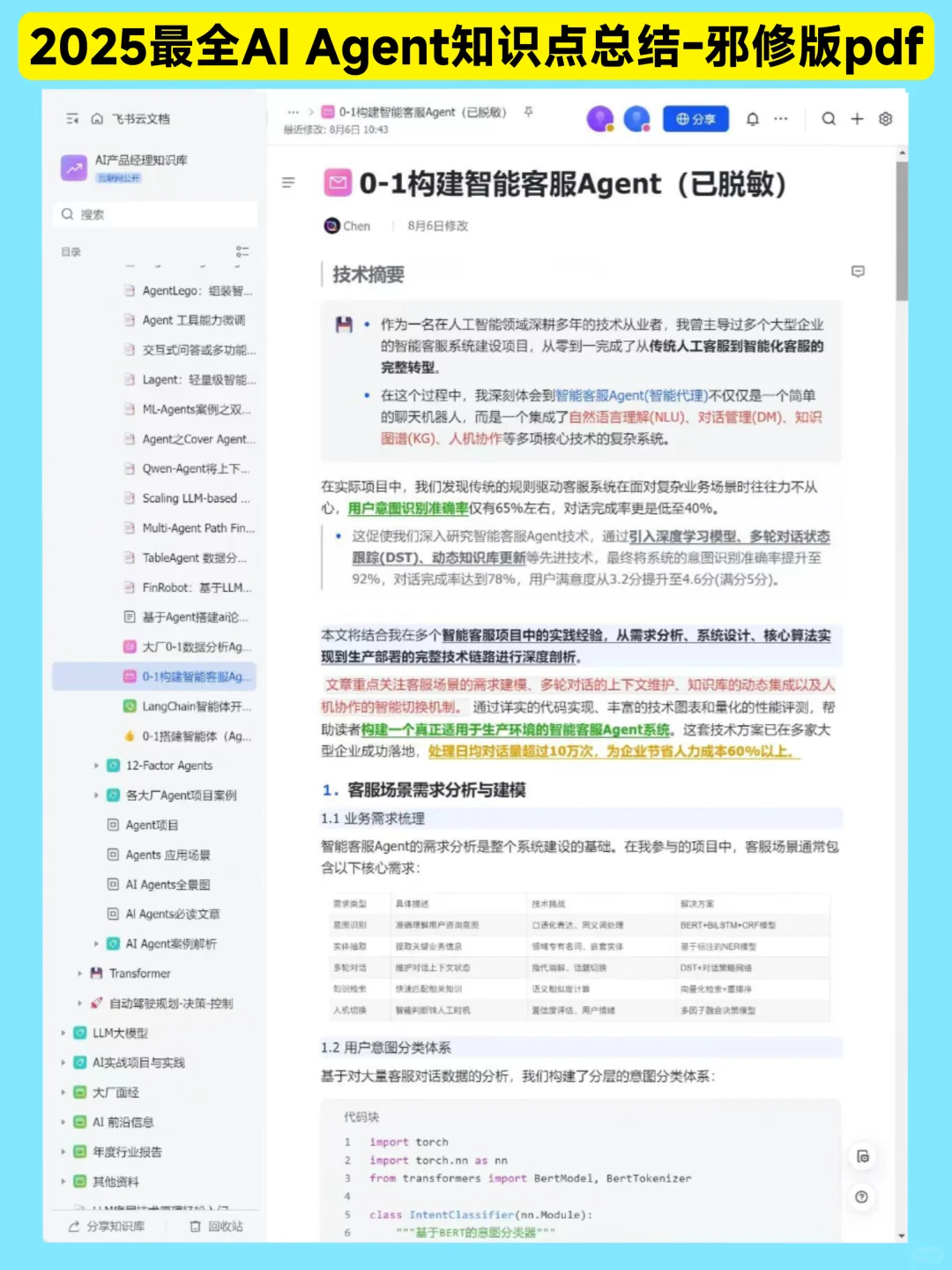Click the purple collaborator avatar

[x=600, y=118]
